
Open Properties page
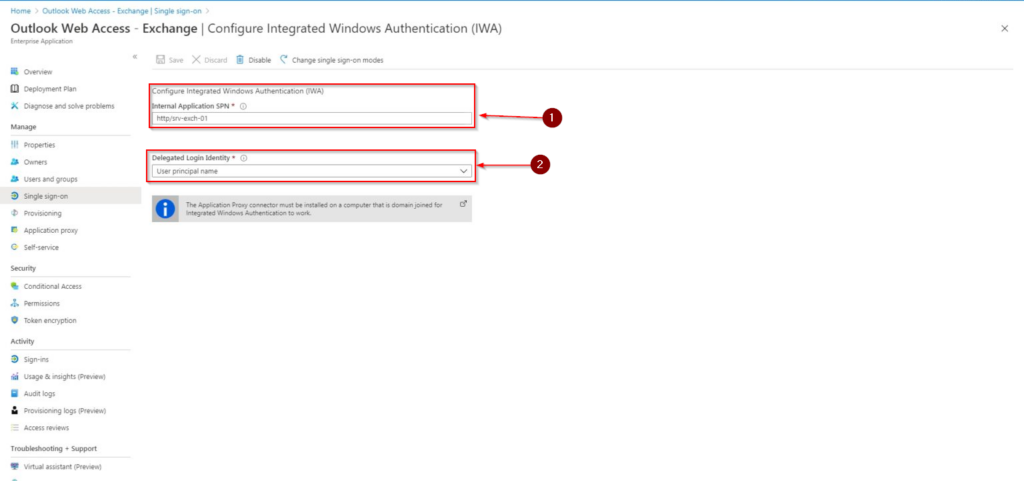tap(39, 145)
